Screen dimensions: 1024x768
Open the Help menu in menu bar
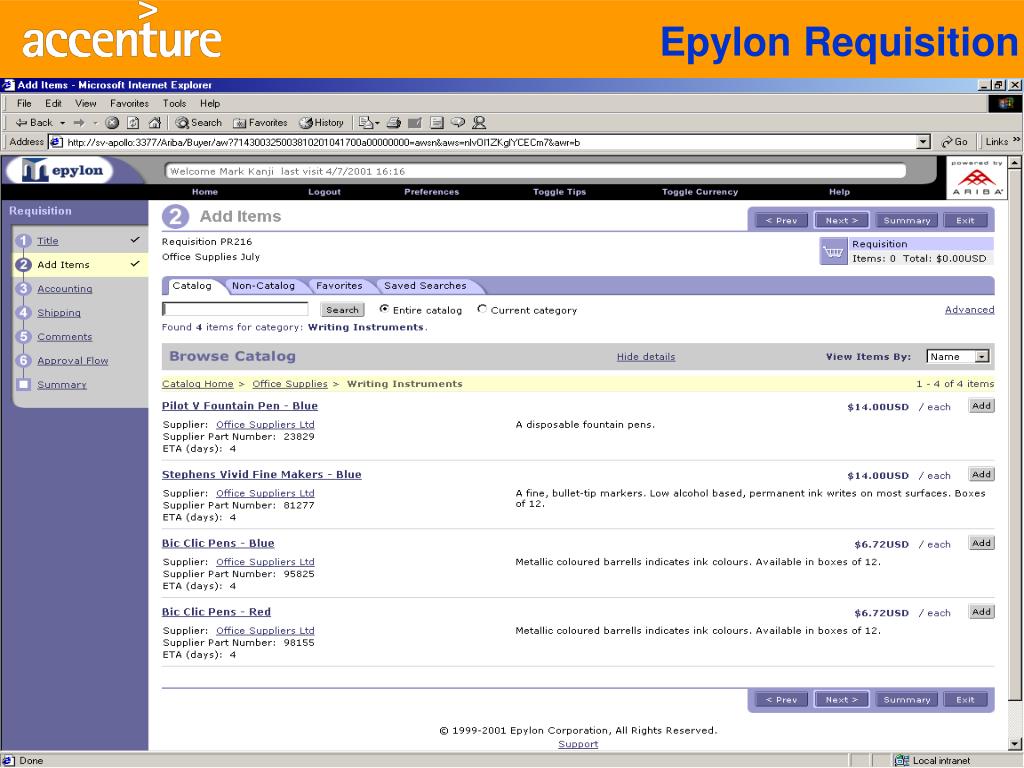tap(210, 103)
